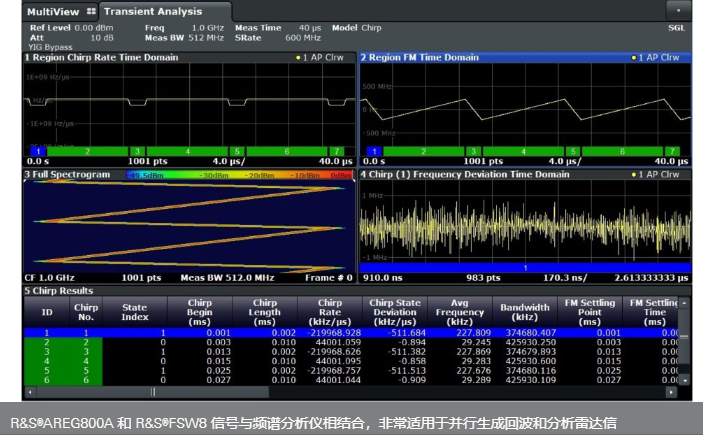This screenshot has width=703, height=435.
Task: Click Frame # 0 in spectrogram footer
Action: pos(329,278)
